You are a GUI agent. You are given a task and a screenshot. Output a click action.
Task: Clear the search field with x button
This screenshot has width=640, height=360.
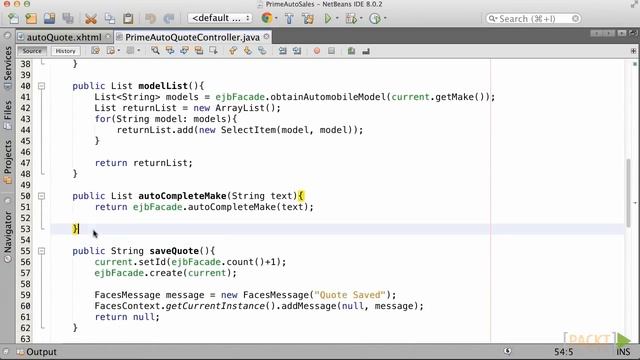(575, 19)
